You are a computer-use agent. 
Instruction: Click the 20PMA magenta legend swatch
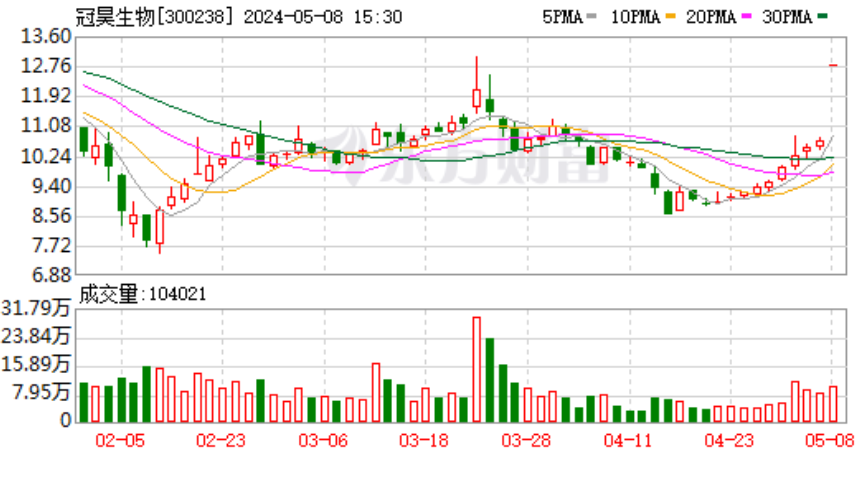(746, 17)
